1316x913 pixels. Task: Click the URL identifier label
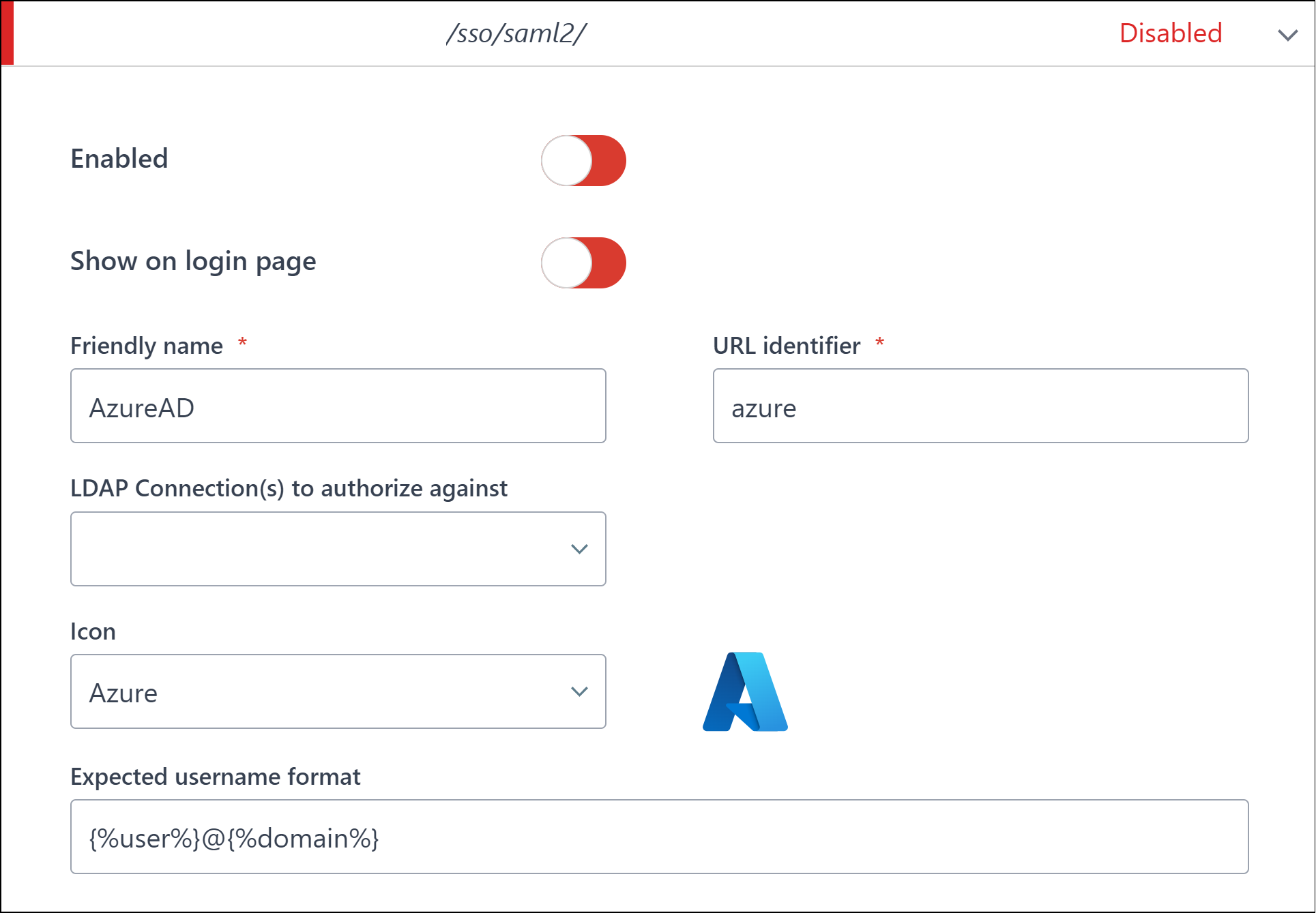(787, 346)
